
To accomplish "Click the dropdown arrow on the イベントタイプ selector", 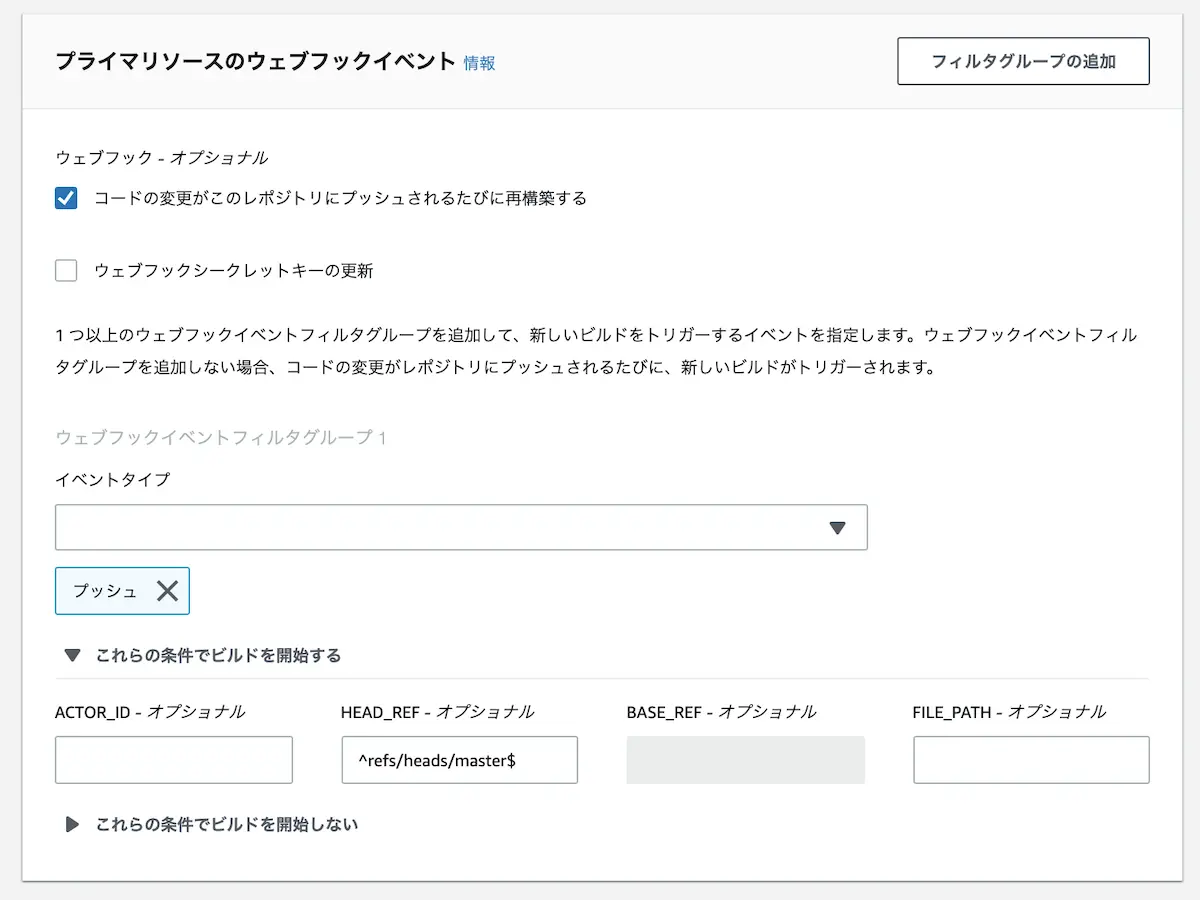I will (x=838, y=527).
